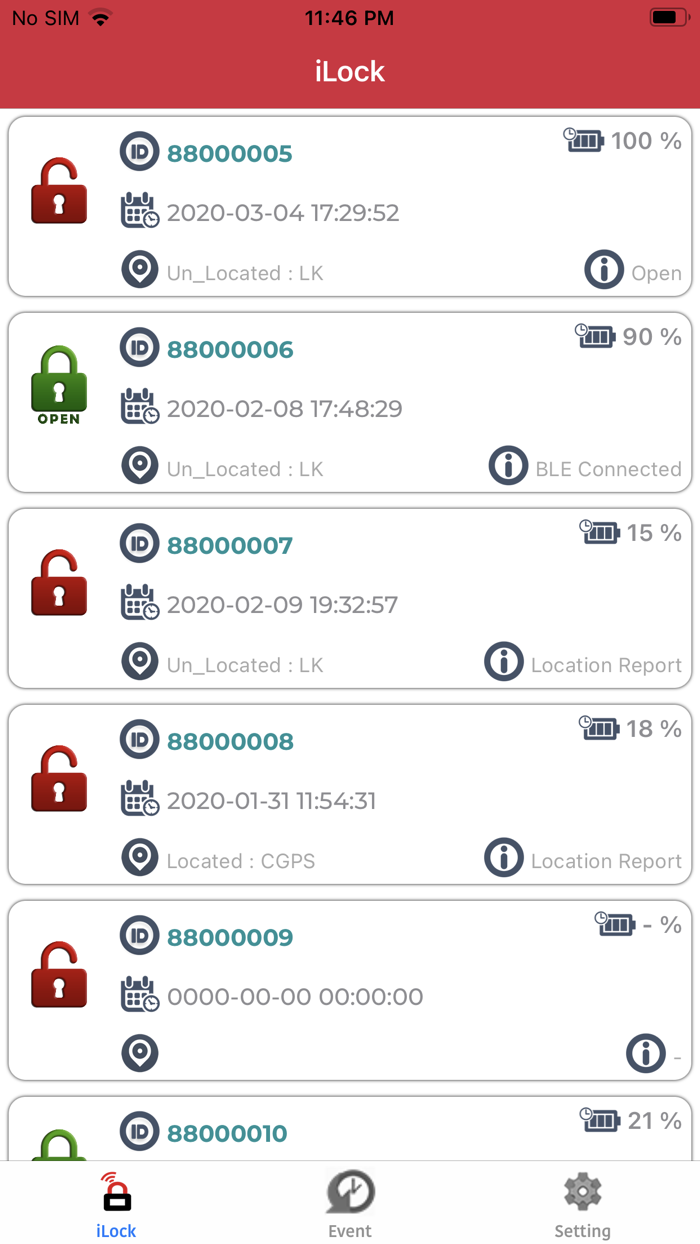Viewport: 700px width, 1244px height.
Task: Tap the ID badge icon next to 88000007
Action: 139,543
